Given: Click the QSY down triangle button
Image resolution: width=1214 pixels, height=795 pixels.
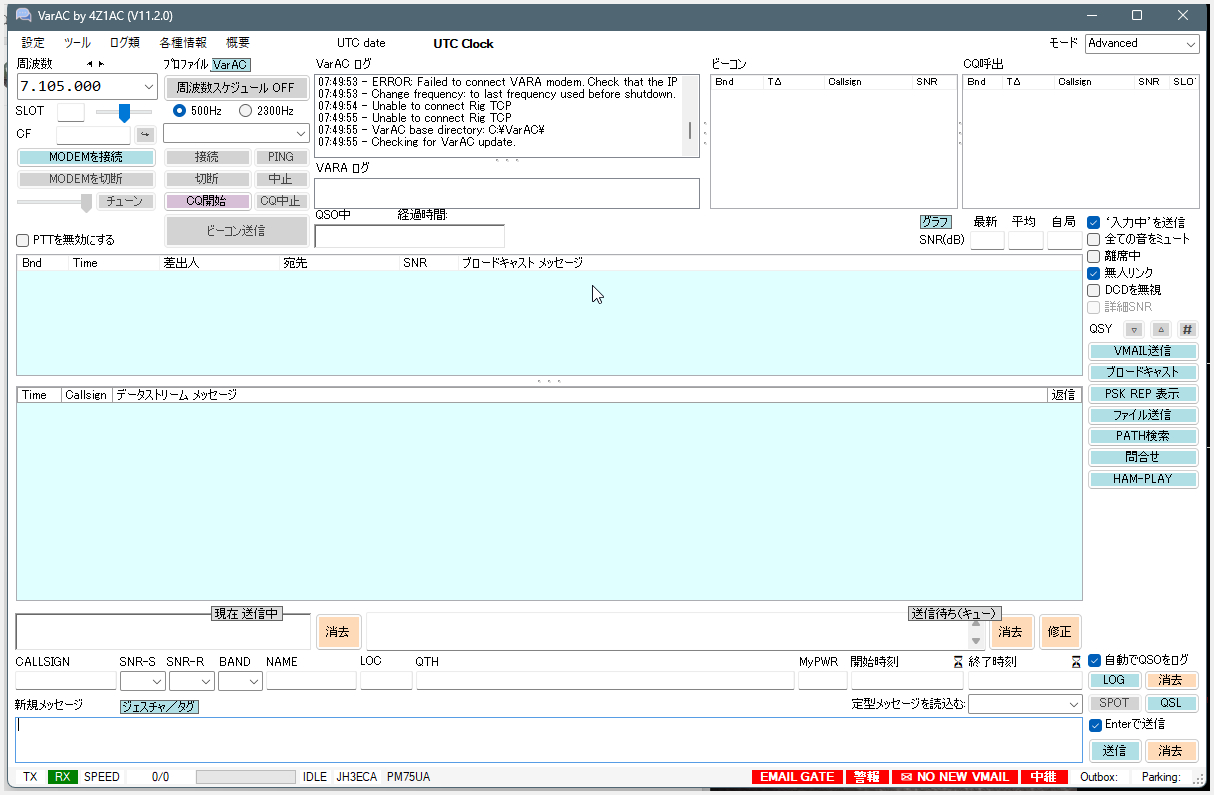Looking at the screenshot, I should (1133, 330).
